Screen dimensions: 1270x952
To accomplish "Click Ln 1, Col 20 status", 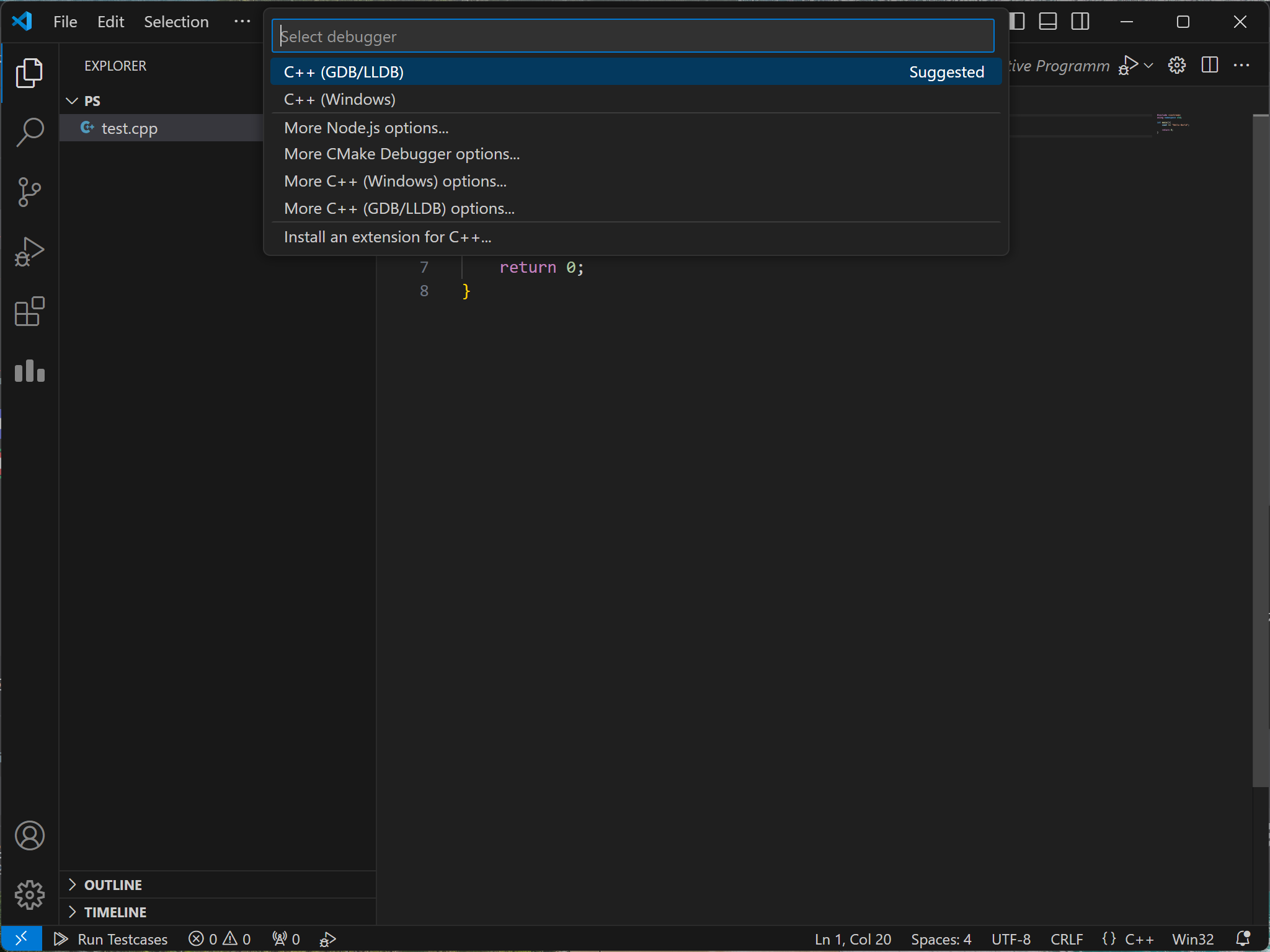I will 853,939.
